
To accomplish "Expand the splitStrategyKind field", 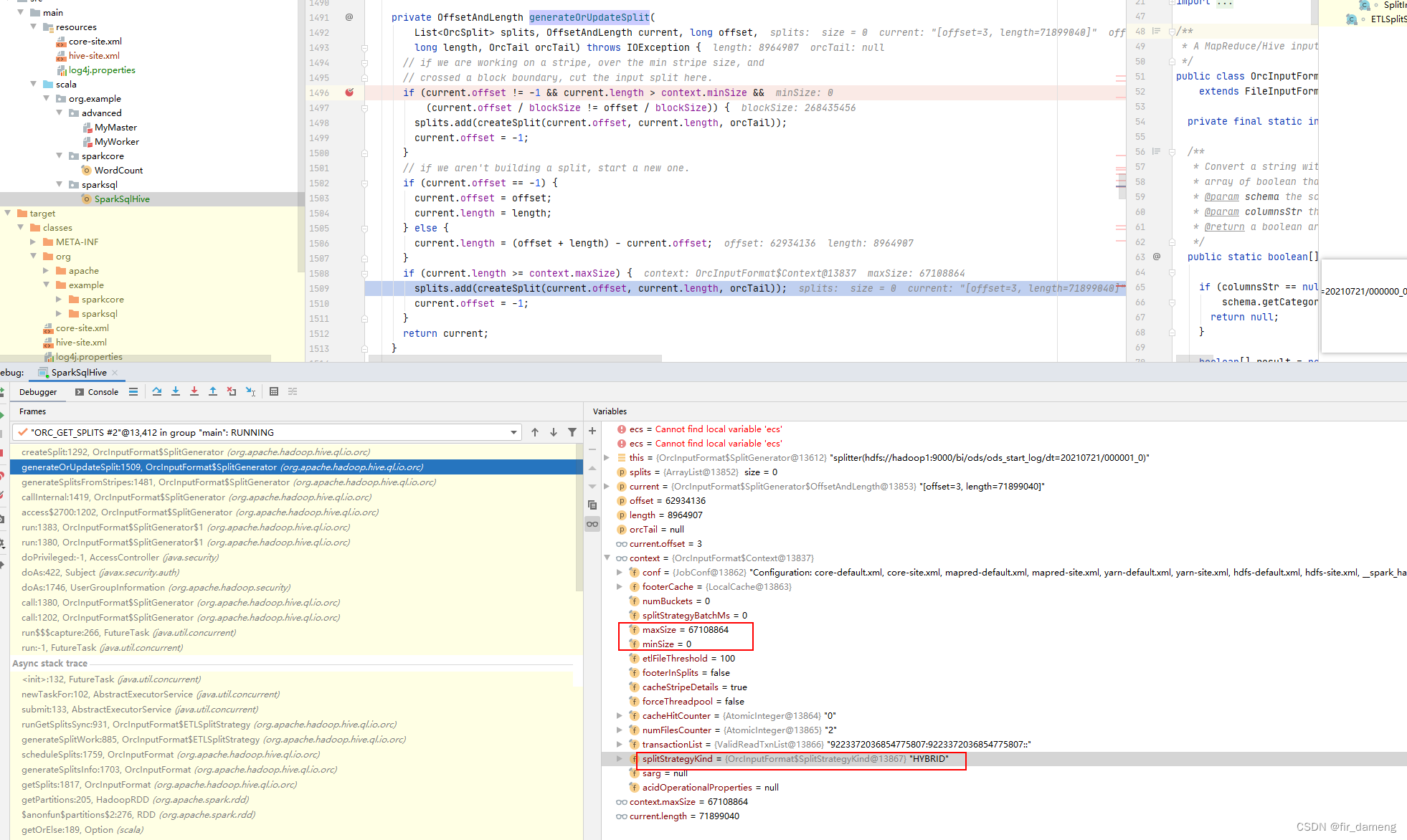I will 620,758.
